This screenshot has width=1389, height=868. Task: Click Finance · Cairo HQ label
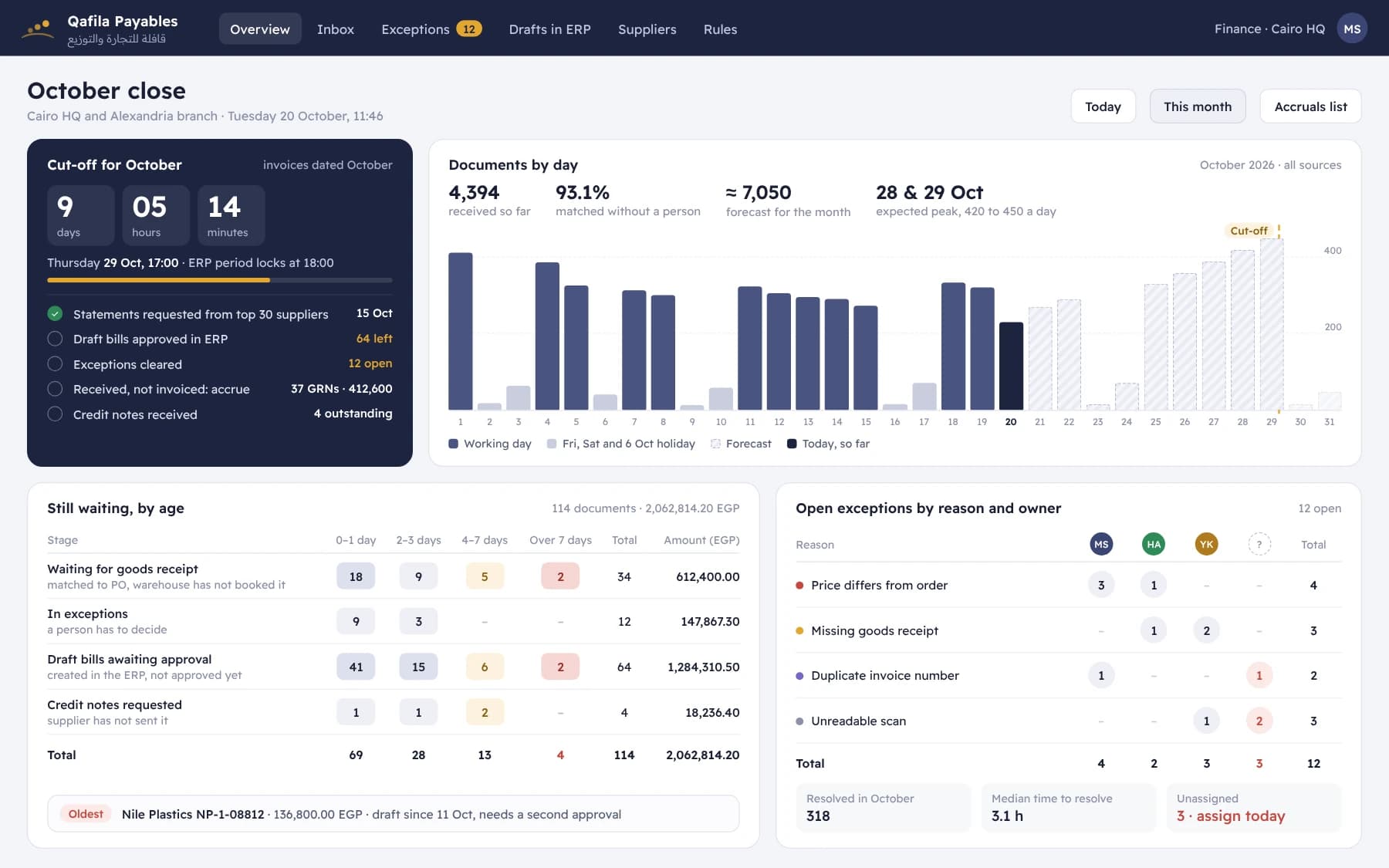[1269, 29]
